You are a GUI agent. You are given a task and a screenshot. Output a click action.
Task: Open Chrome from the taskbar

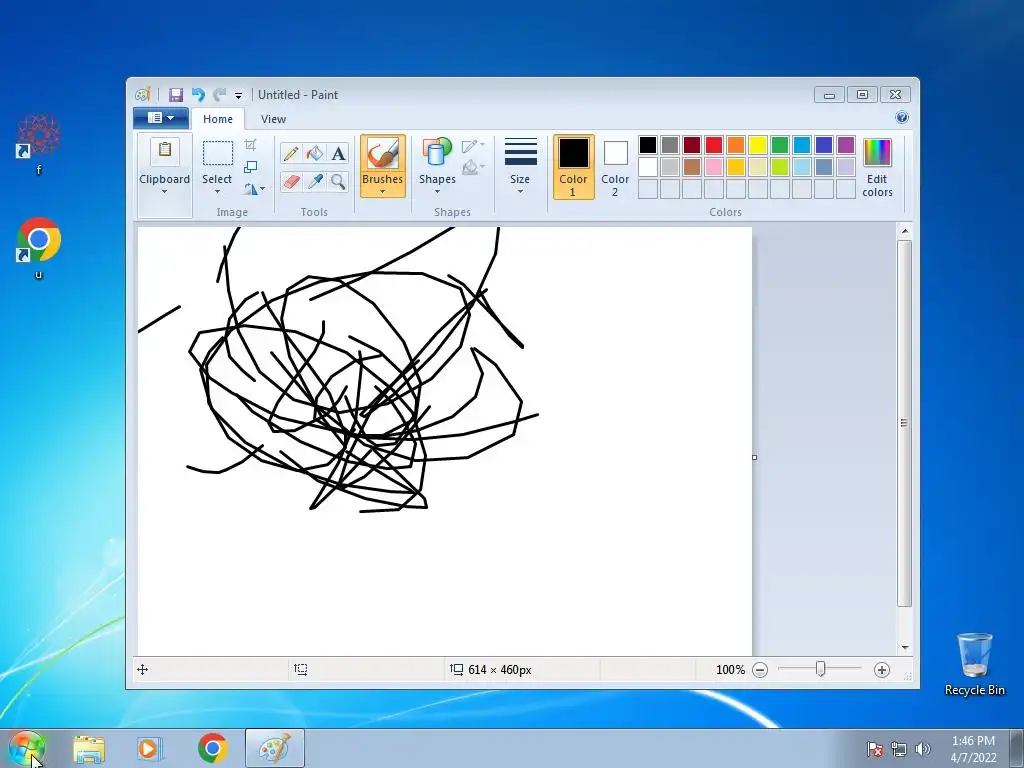[212, 748]
